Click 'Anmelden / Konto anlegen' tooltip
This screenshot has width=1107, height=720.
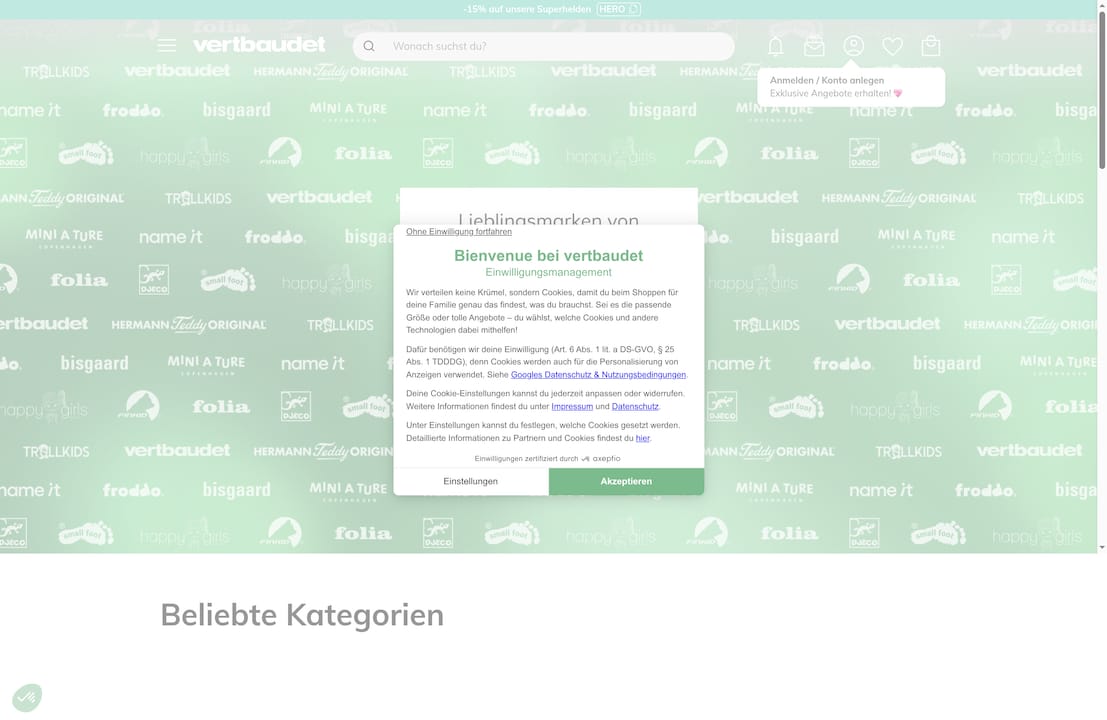click(827, 80)
